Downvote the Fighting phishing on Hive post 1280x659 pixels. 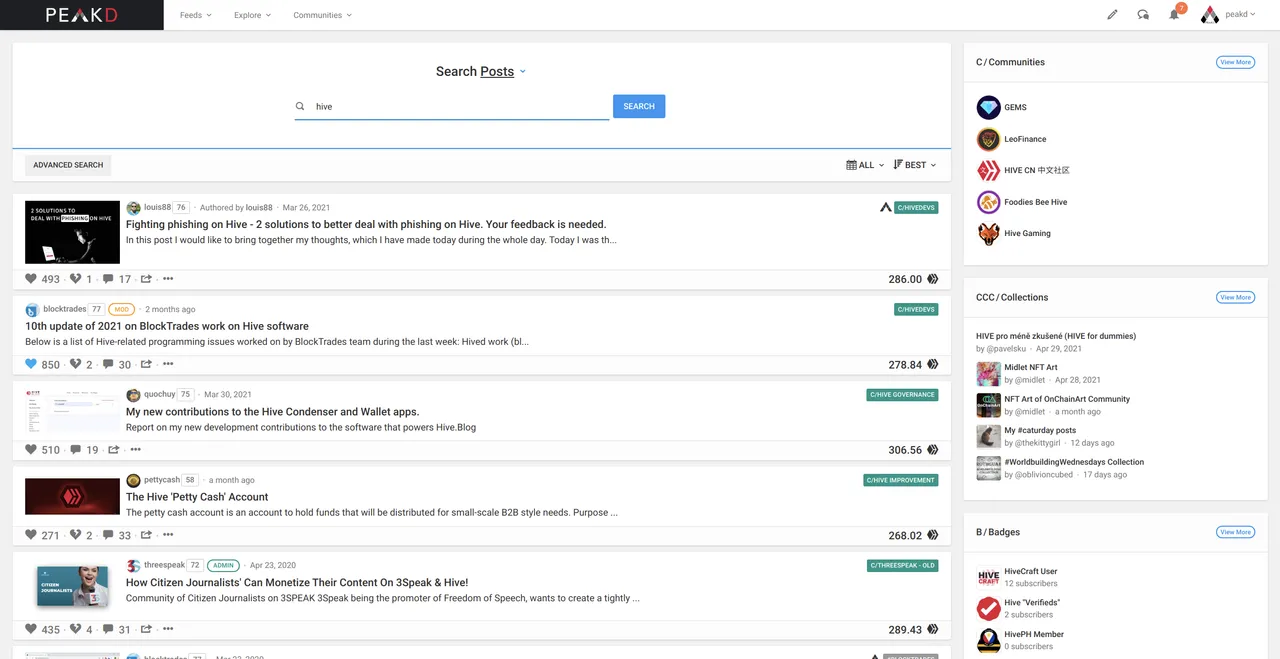point(75,279)
